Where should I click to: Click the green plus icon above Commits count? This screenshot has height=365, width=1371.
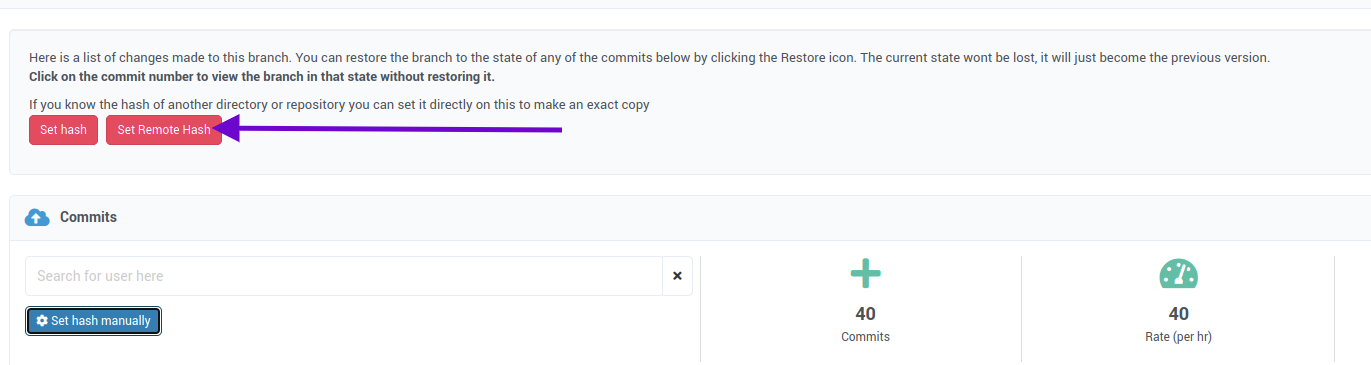(865, 274)
